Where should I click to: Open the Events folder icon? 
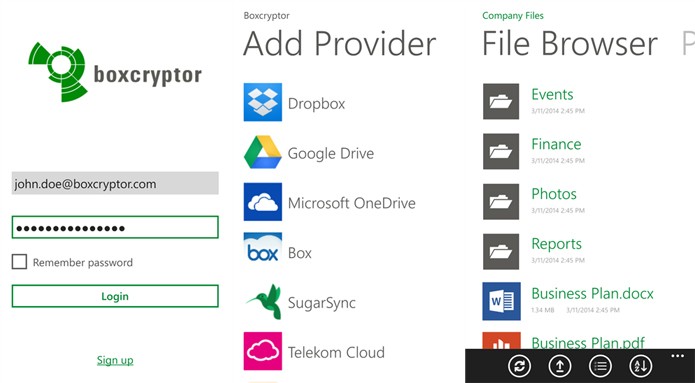(x=501, y=101)
